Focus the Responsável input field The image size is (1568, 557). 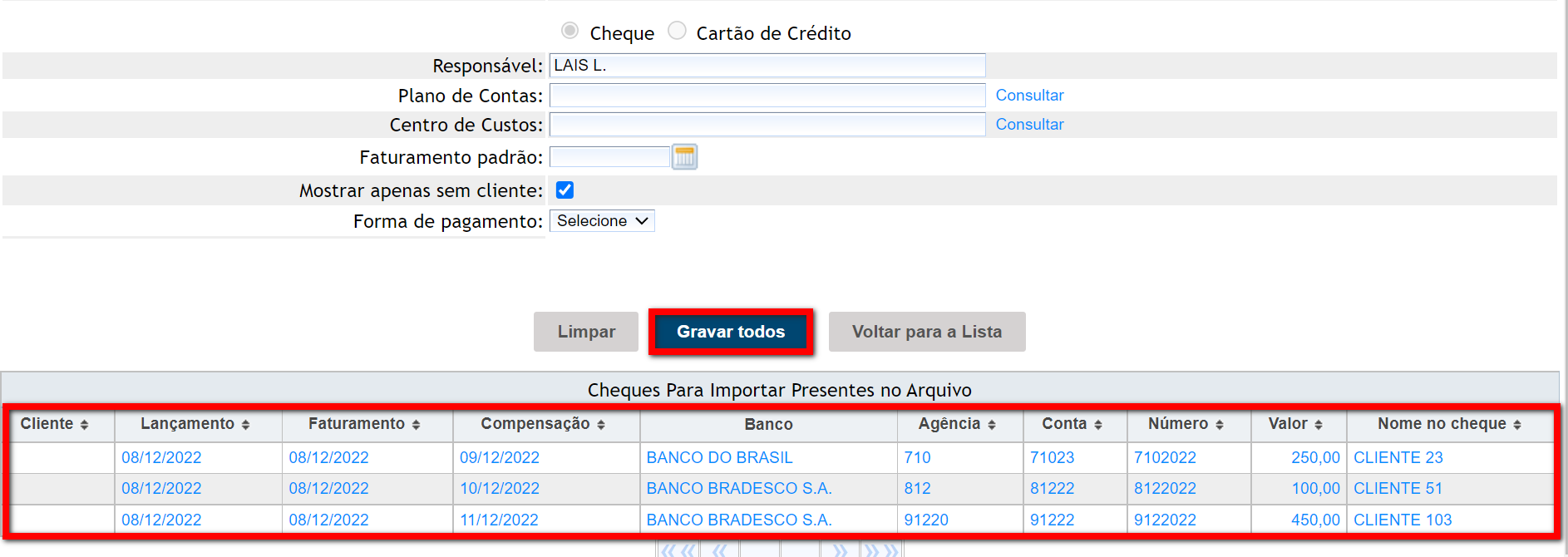pos(767,66)
